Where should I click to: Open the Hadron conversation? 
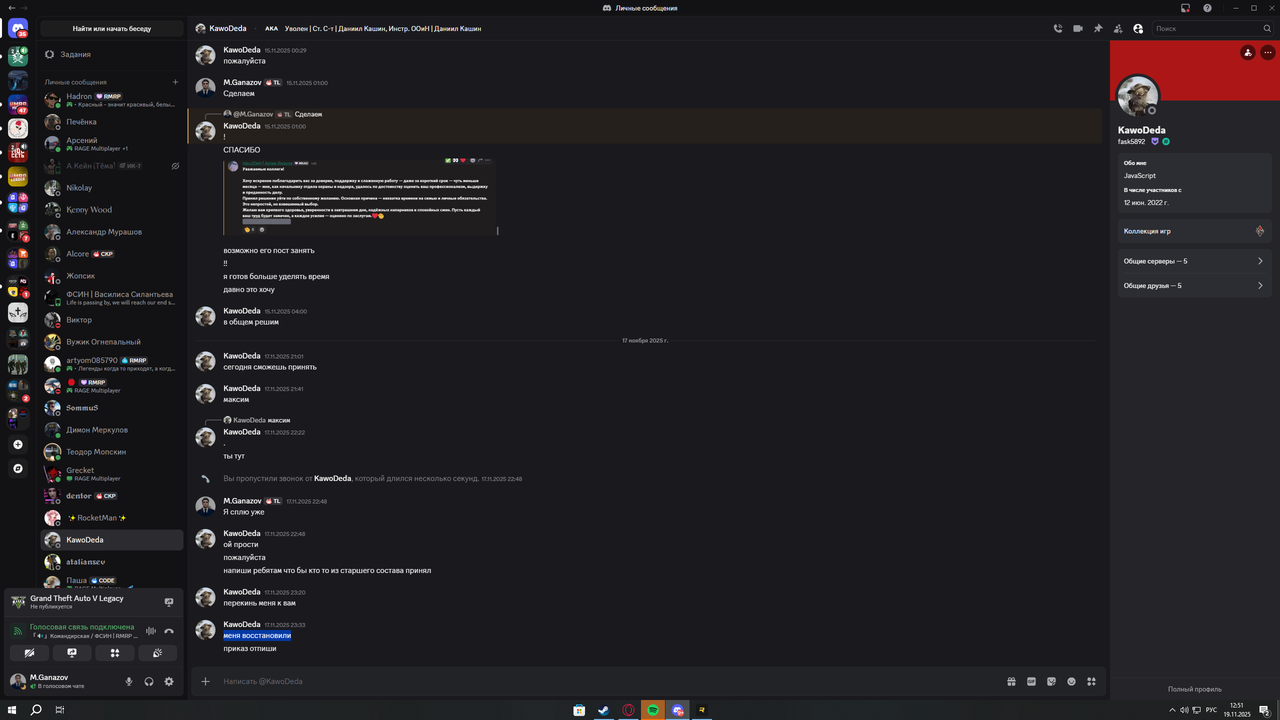pos(112,100)
